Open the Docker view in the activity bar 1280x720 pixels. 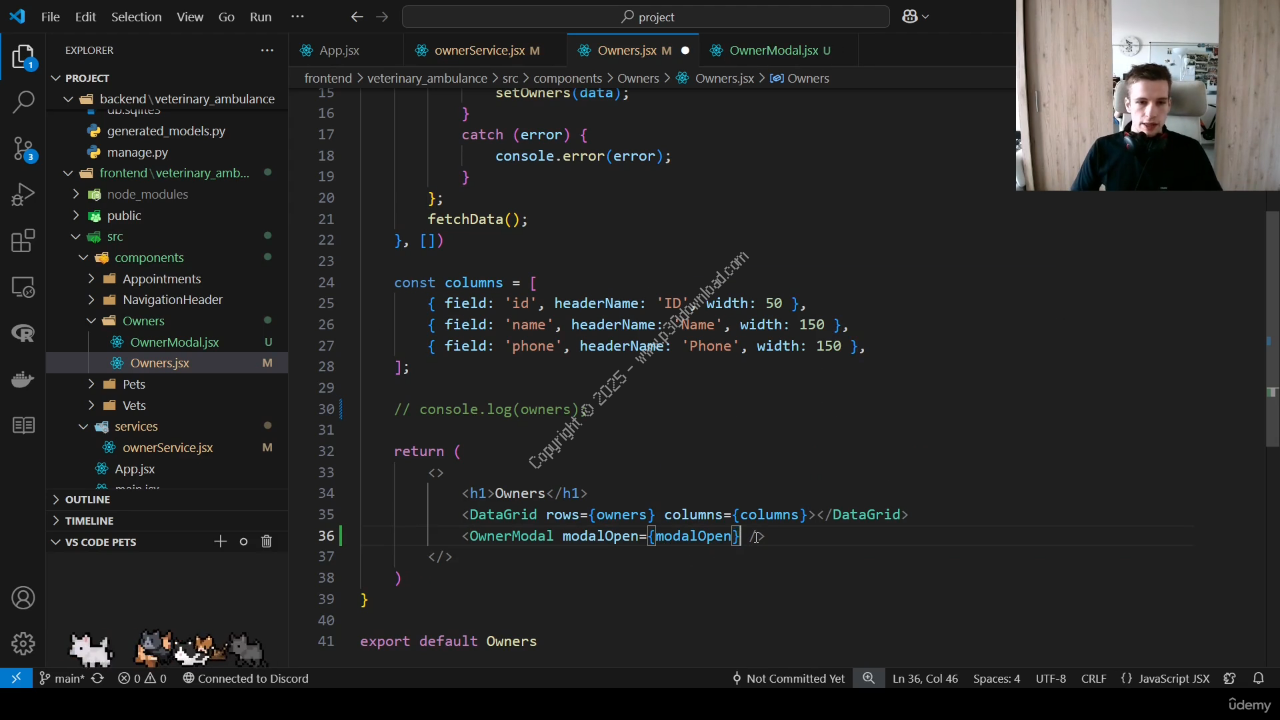tap(23, 379)
